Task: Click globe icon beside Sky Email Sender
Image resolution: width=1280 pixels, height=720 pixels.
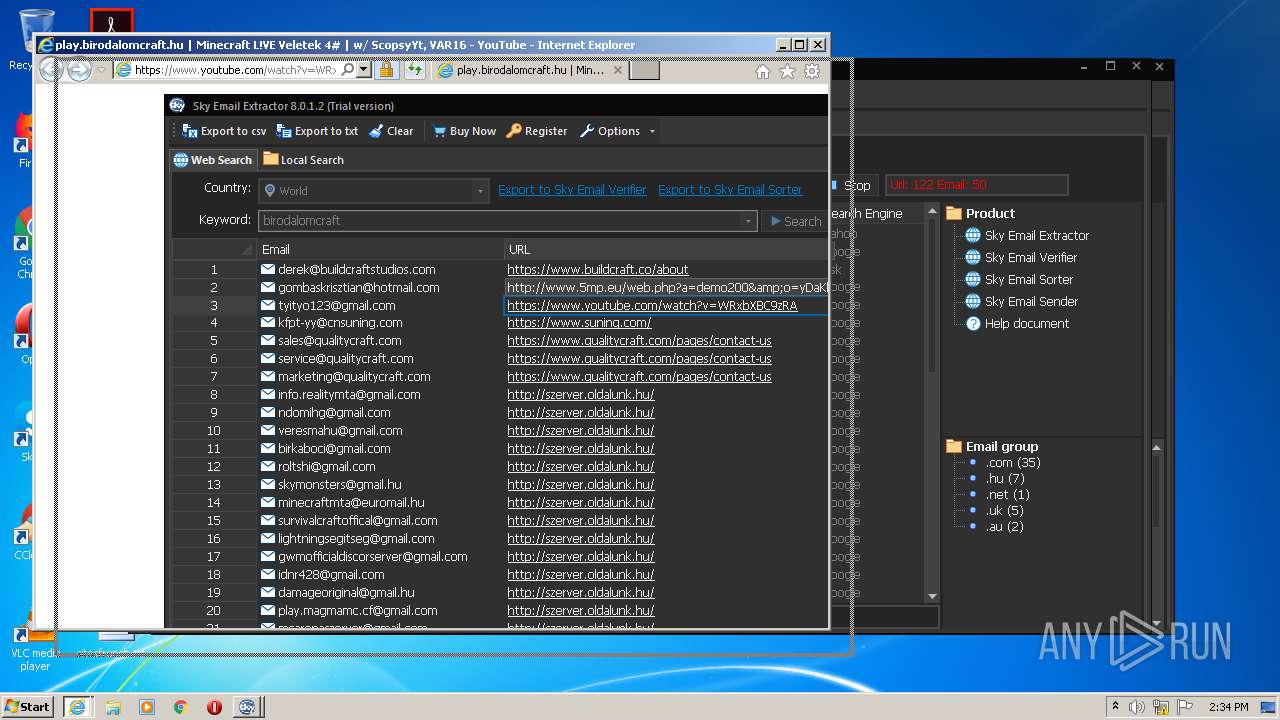Action: [972, 301]
